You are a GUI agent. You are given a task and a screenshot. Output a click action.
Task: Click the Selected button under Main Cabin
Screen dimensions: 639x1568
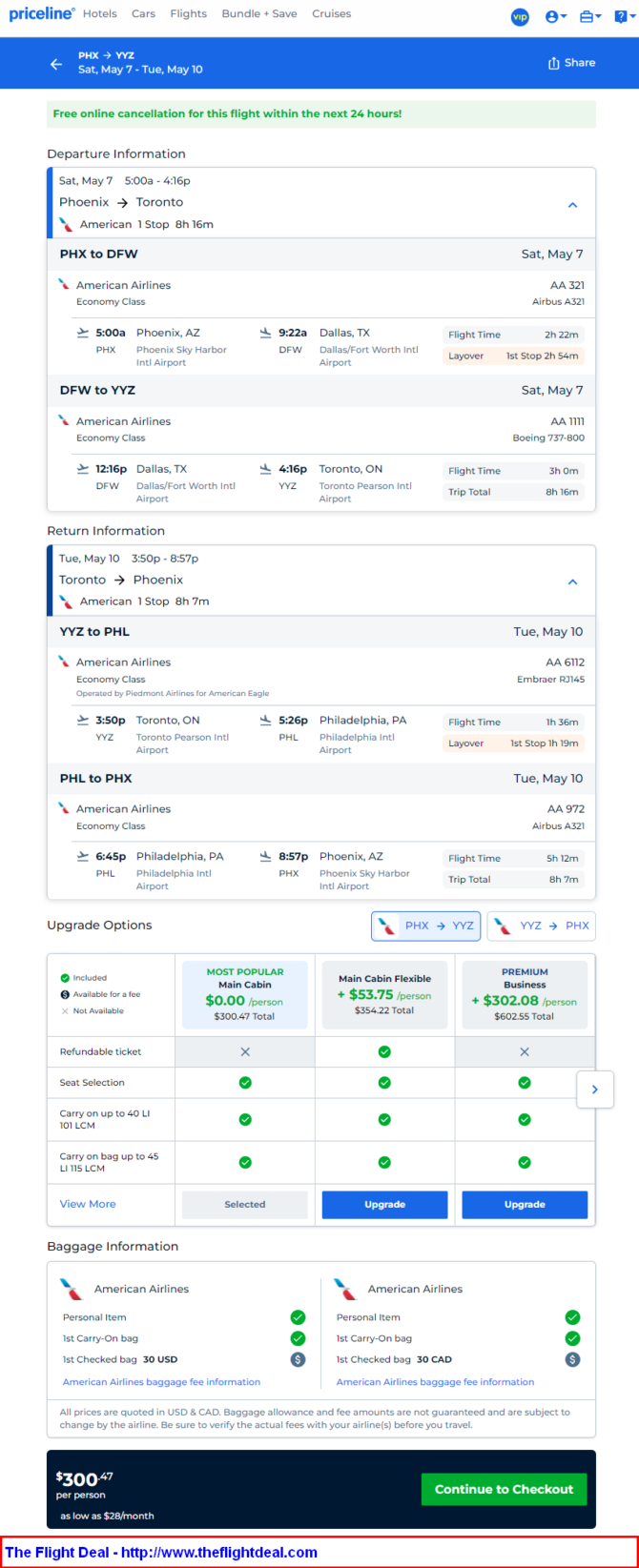click(x=245, y=1204)
